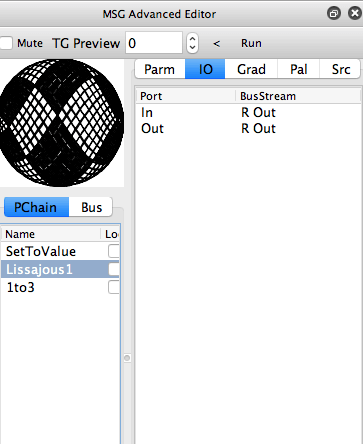Enable the Mute checkbox
Image resolution: width=363 pixels, height=444 pixels.
pos(6,43)
